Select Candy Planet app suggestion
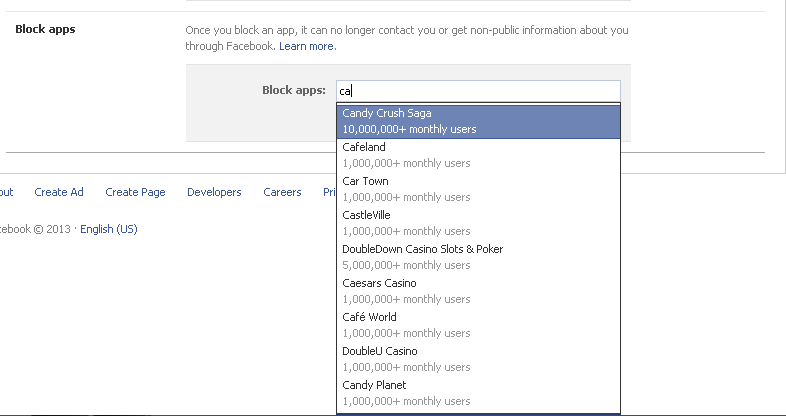 478,394
